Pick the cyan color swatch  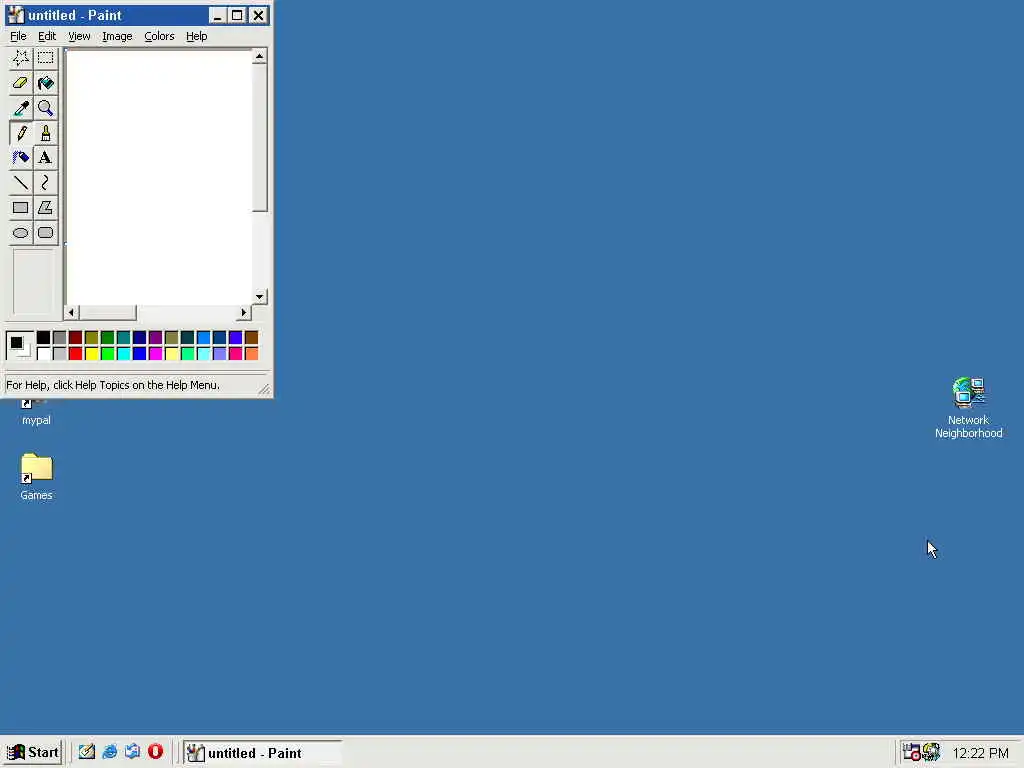123,353
